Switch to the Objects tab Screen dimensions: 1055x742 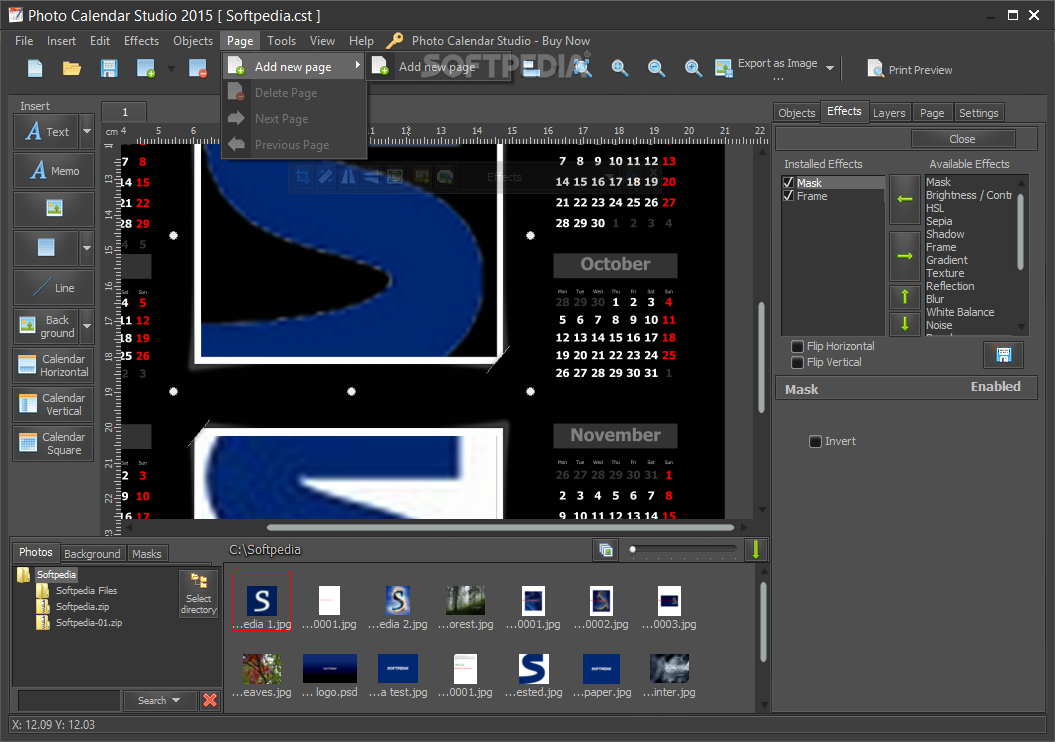click(x=797, y=113)
